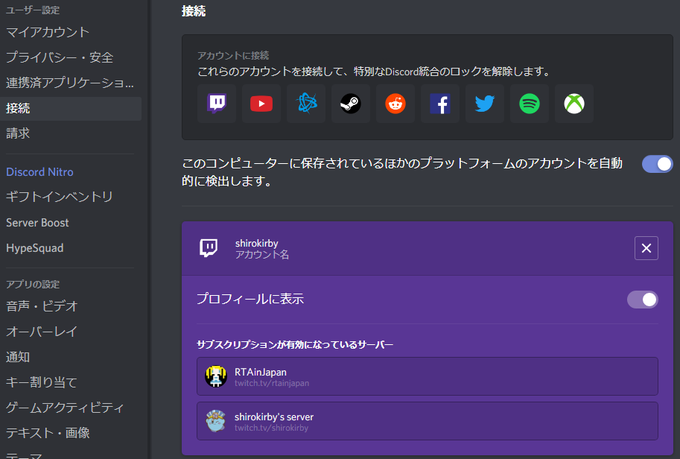
Task: Click アカウントに接続 label
Action: click(x=233, y=56)
